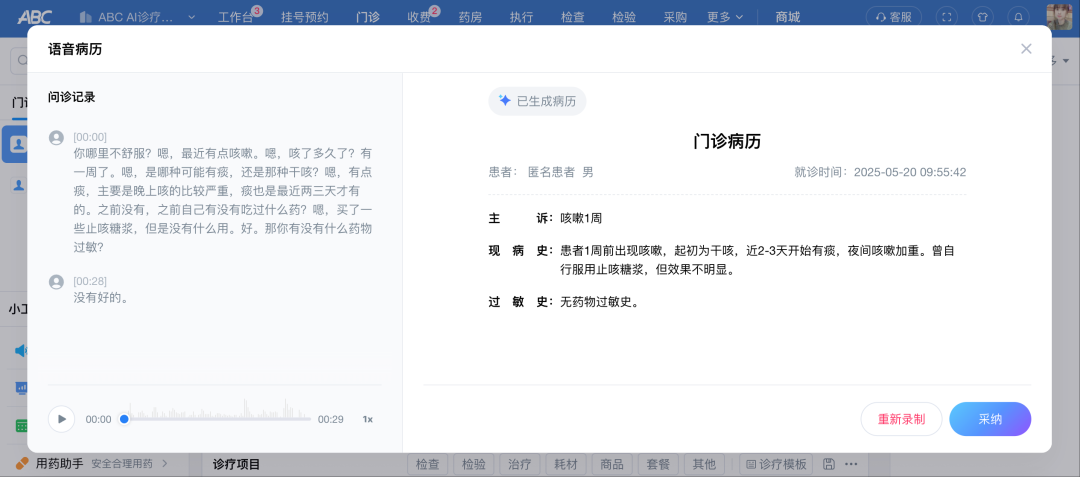Change playback speed 1x
This screenshot has width=1080, height=477.
point(368,419)
